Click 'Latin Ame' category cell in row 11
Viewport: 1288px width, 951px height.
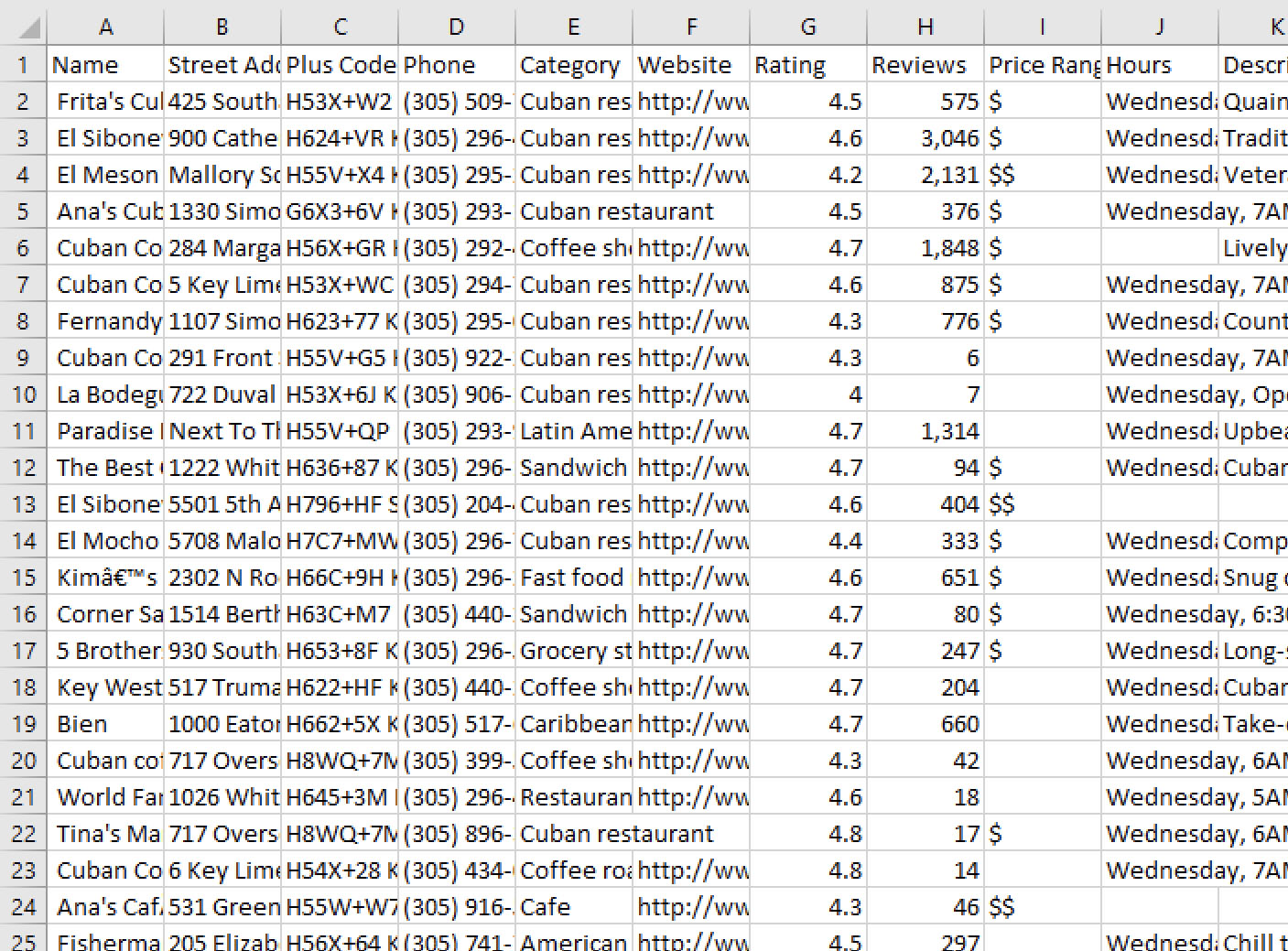tap(574, 431)
